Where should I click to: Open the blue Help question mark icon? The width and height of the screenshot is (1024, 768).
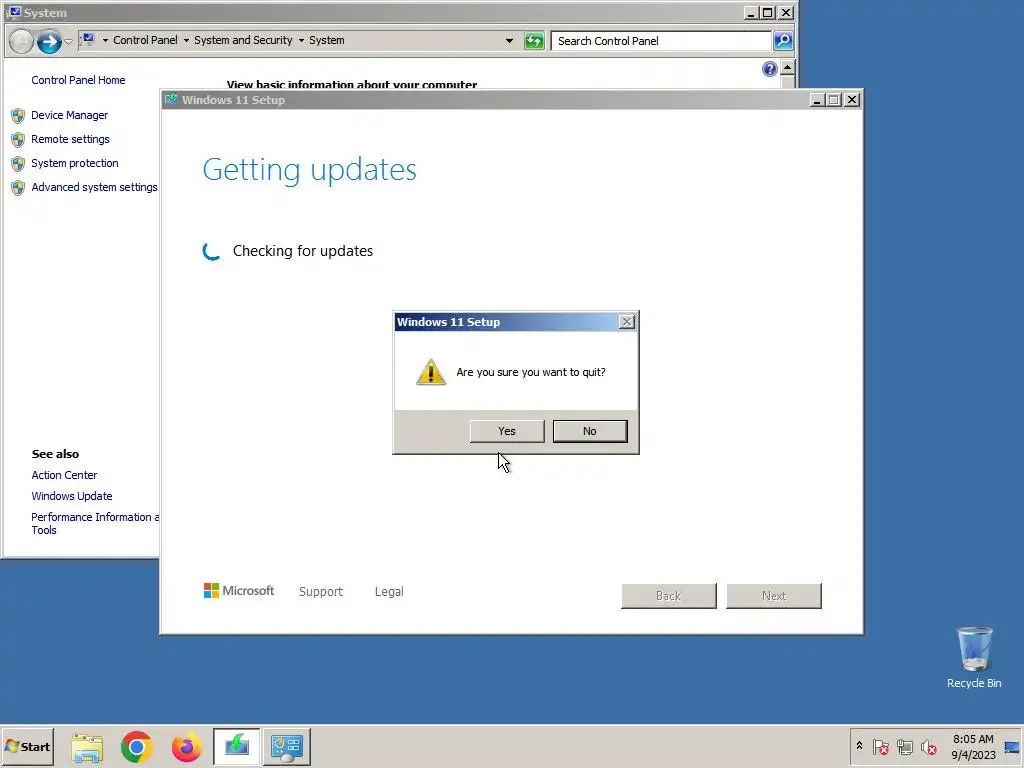click(x=769, y=69)
